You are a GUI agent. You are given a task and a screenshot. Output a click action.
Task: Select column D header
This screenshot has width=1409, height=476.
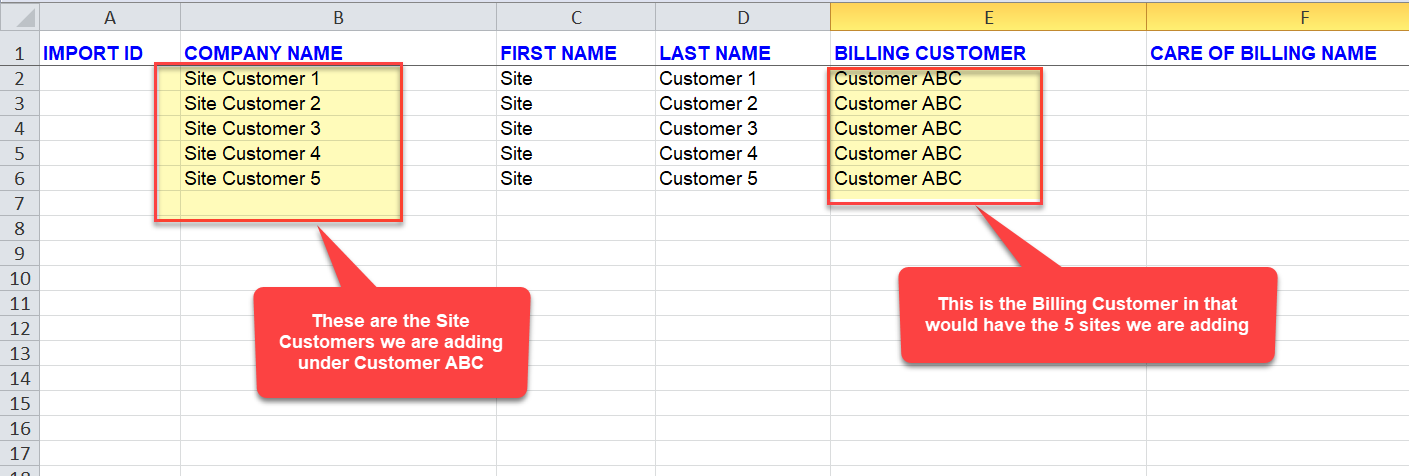coord(742,16)
